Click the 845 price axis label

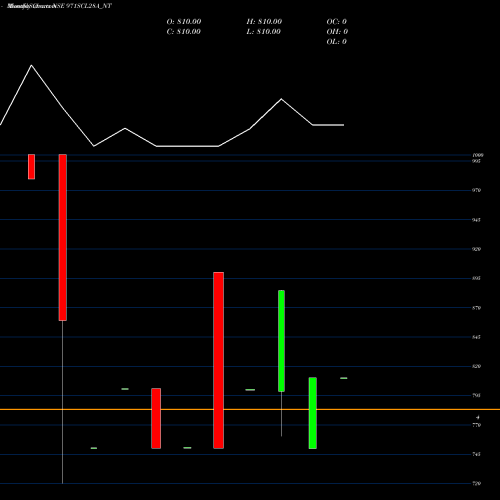(x=476, y=337)
